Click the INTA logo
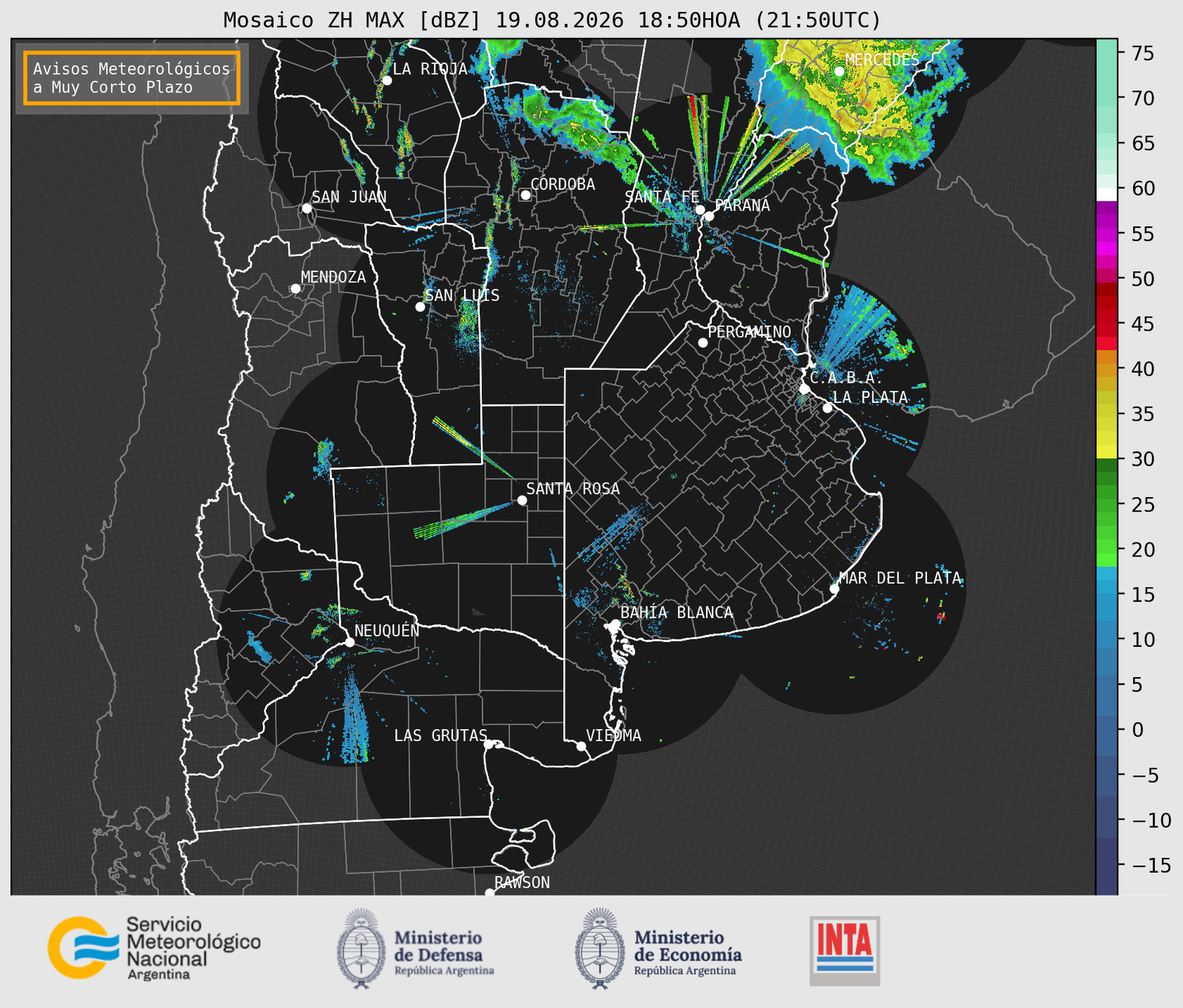The width and height of the screenshot is (1183, 1008). (844, 951)
